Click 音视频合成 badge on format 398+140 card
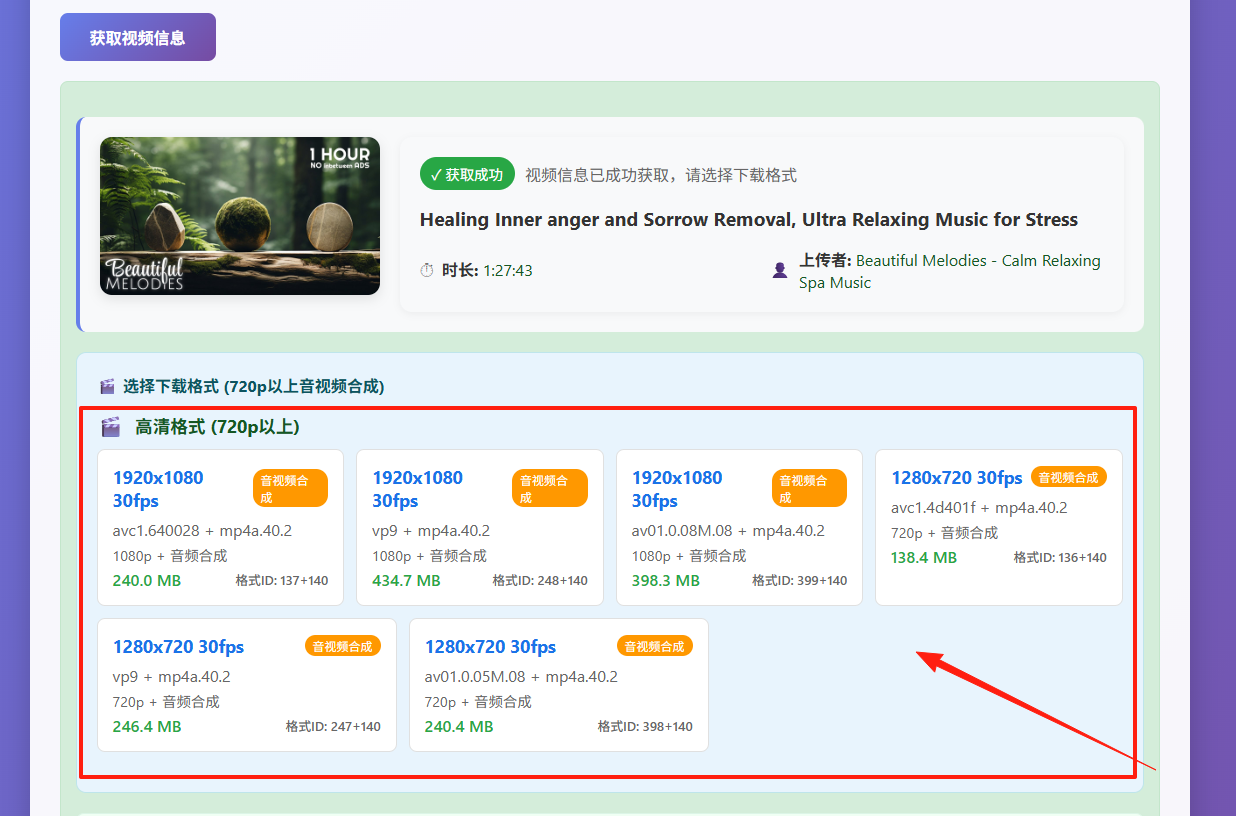The height and width of the screenshot is (816, 1236). click(x=655, y=646)
